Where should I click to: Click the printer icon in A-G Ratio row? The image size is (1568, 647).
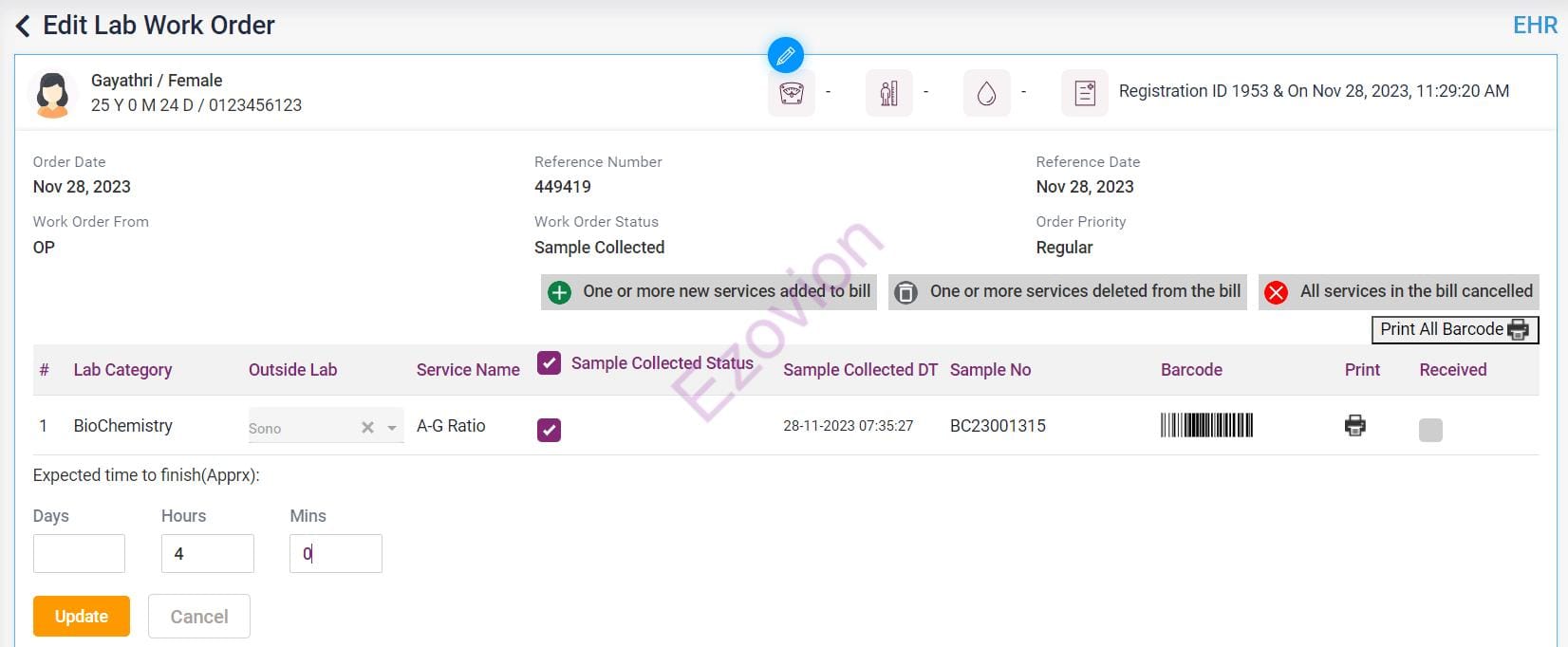tap(1354, 425)
